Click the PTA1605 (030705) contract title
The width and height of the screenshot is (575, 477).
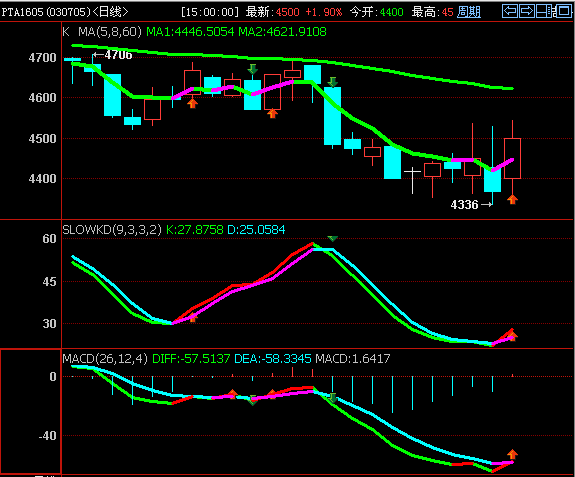click(x=46, y=12)
